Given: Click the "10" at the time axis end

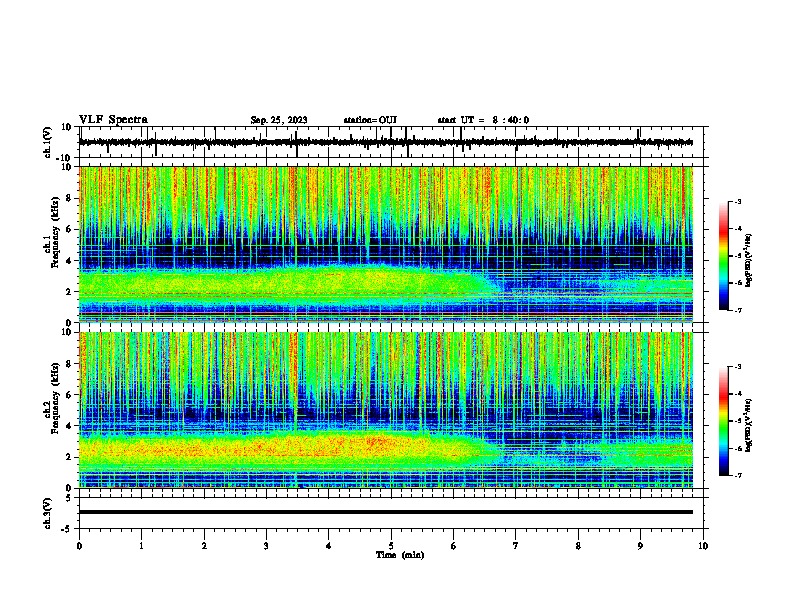Looking at the screenshot, I should [x=703, y=546].
